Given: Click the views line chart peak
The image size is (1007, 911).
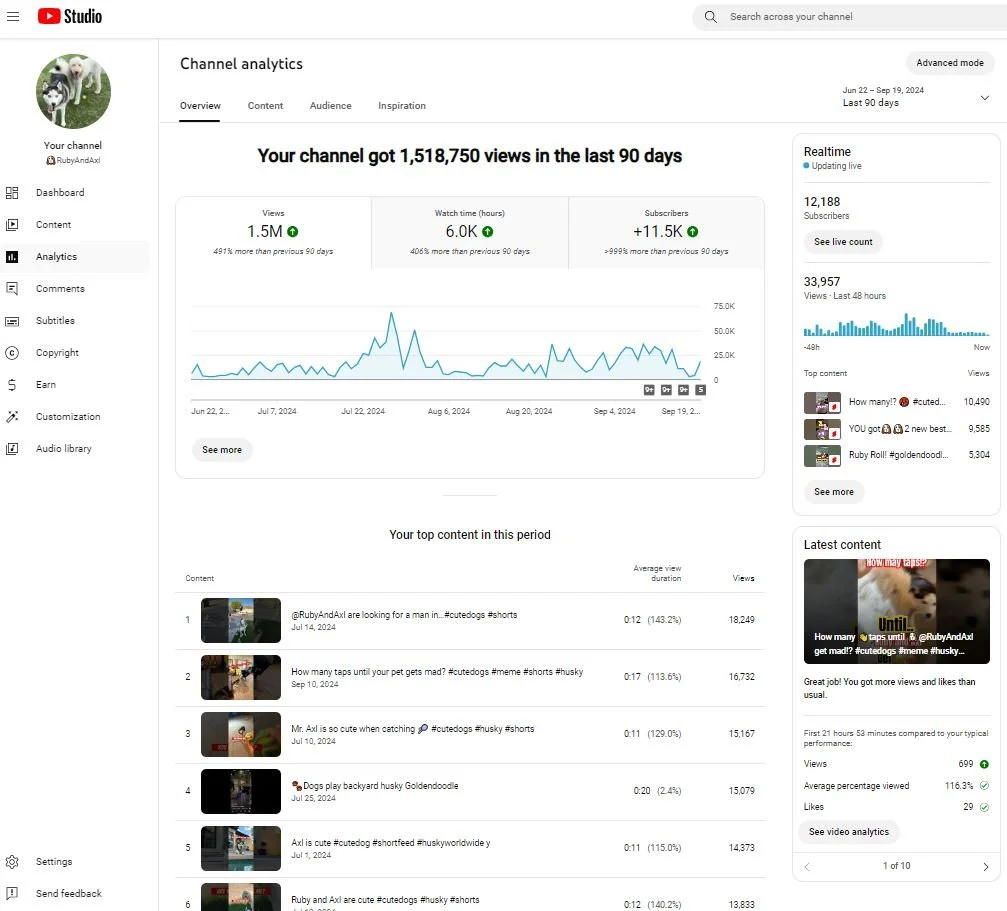Looking at the screenshot, I should (391, 314).
